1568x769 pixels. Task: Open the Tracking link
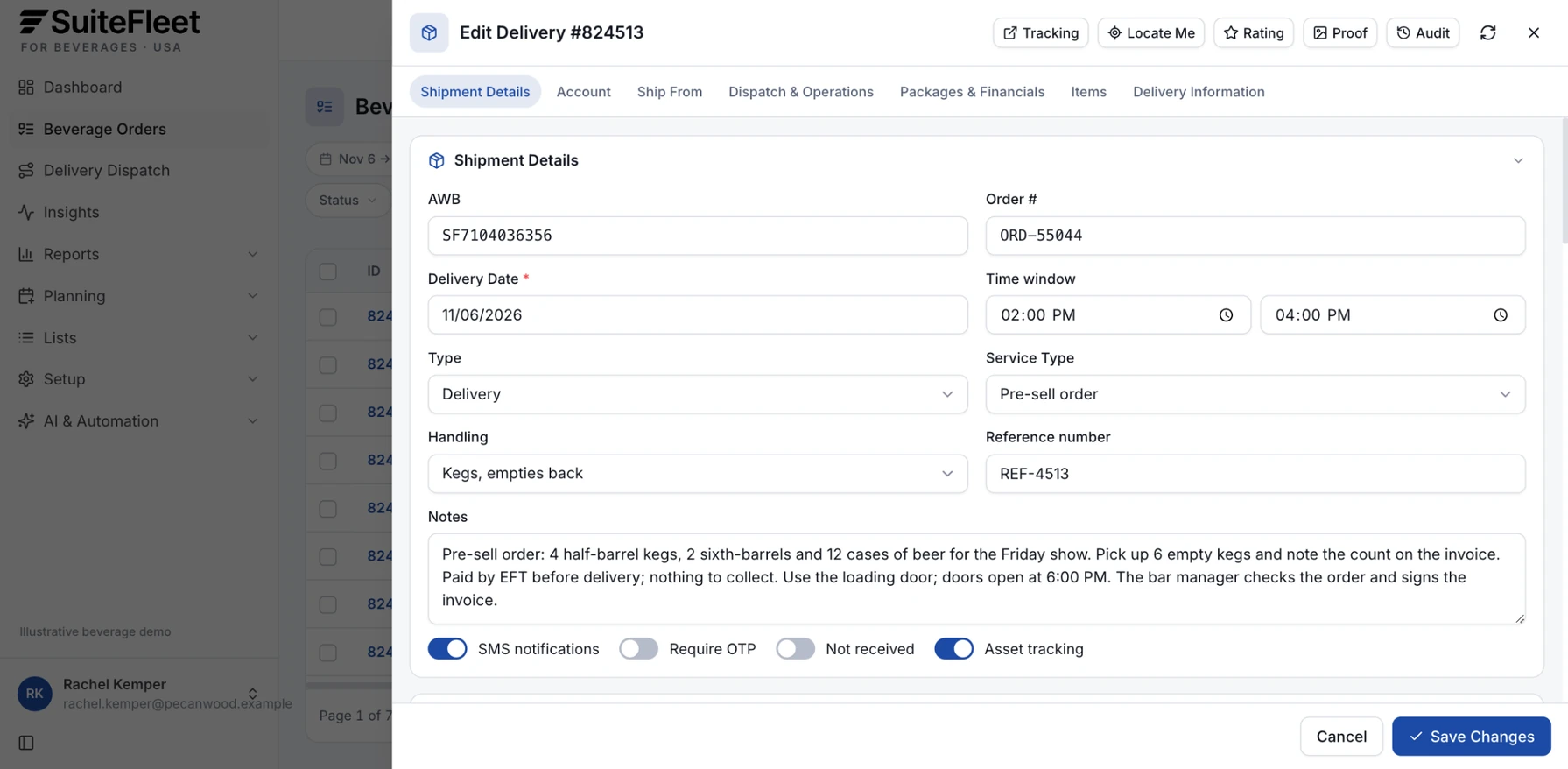point(1040,32)
